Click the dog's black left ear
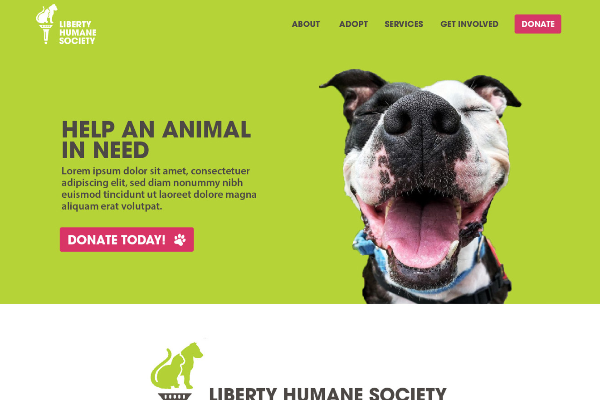The image size is (600, 400). [x=354, y=86]
